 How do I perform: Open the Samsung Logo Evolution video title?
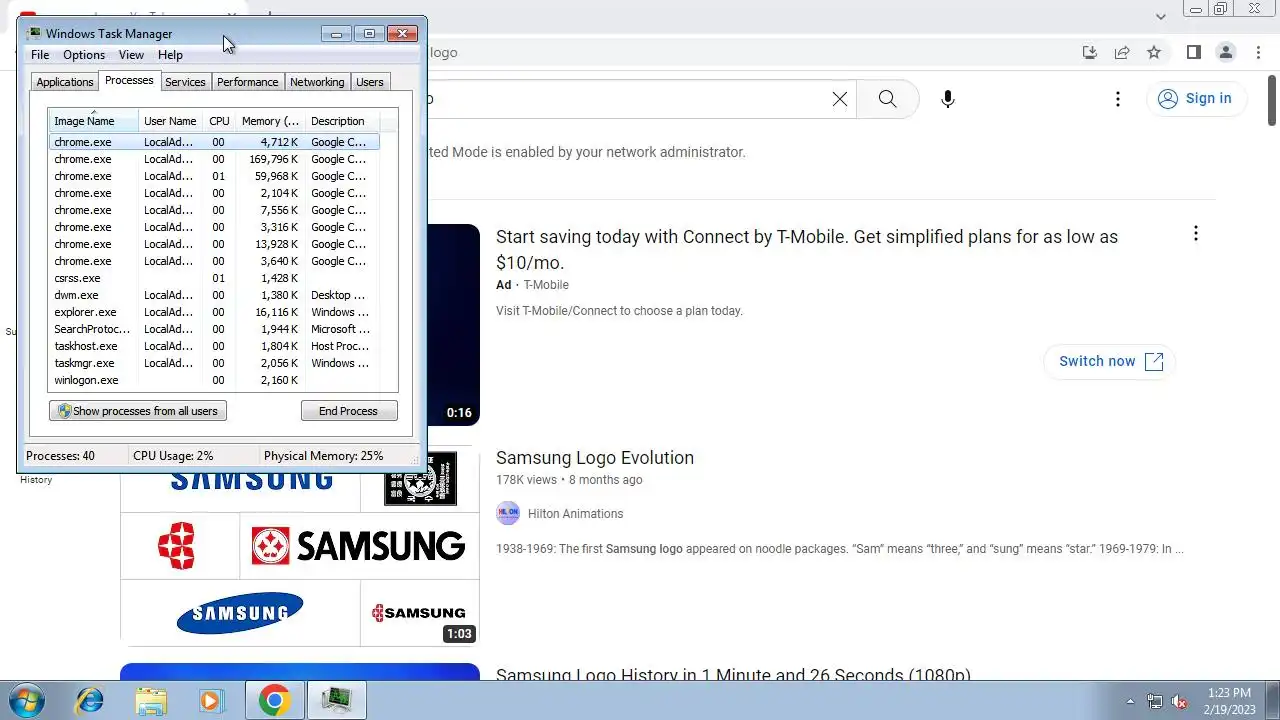pos(595,458)
